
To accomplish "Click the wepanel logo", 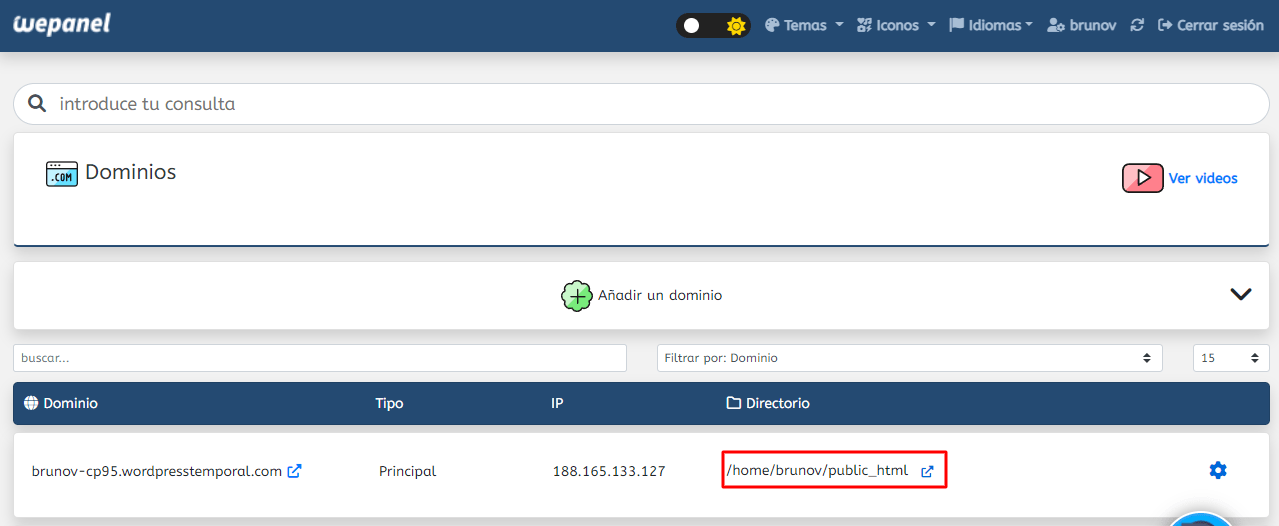I will point(61,24).
